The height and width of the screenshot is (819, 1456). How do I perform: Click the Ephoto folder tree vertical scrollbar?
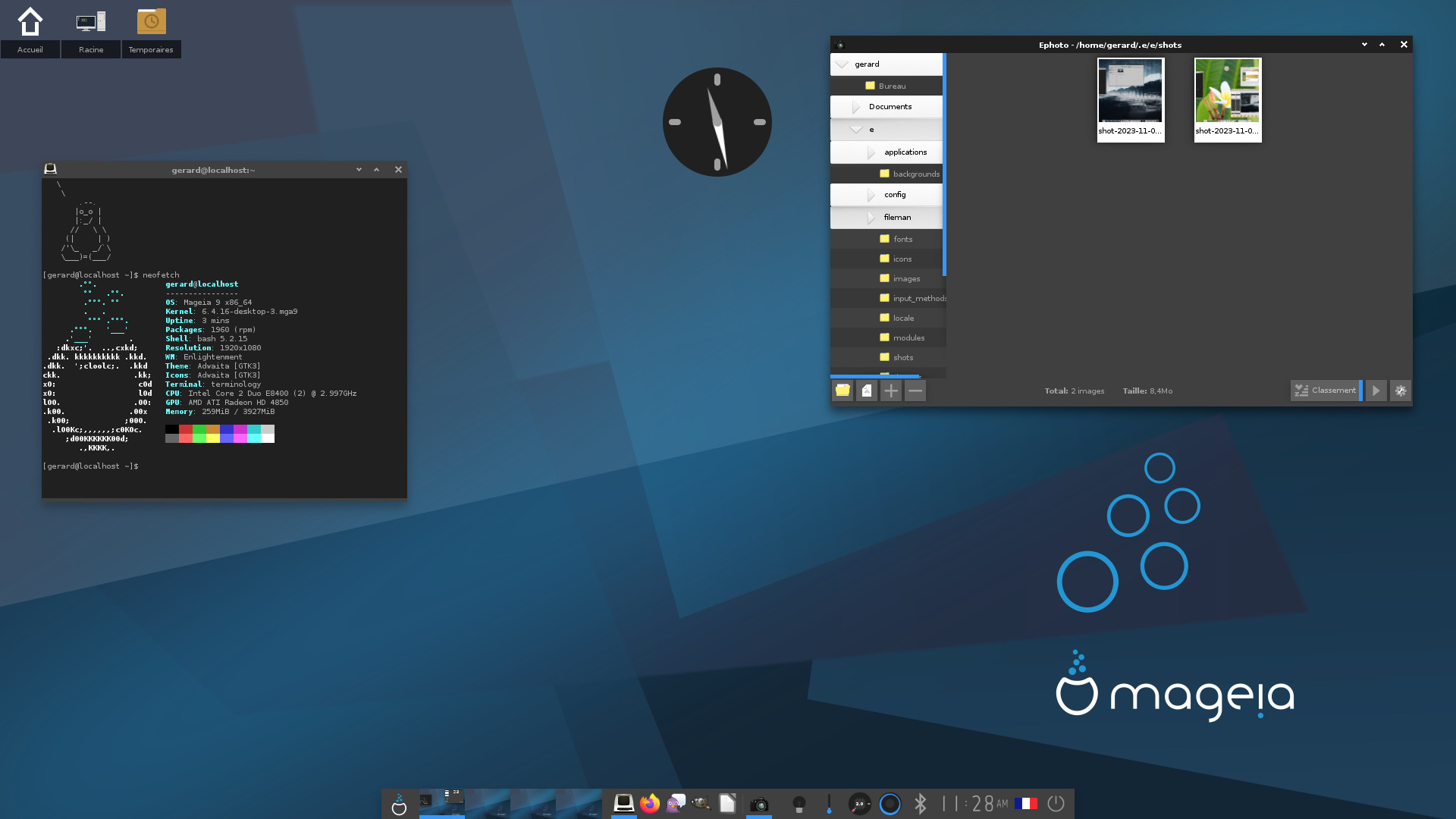pos(944,165)
